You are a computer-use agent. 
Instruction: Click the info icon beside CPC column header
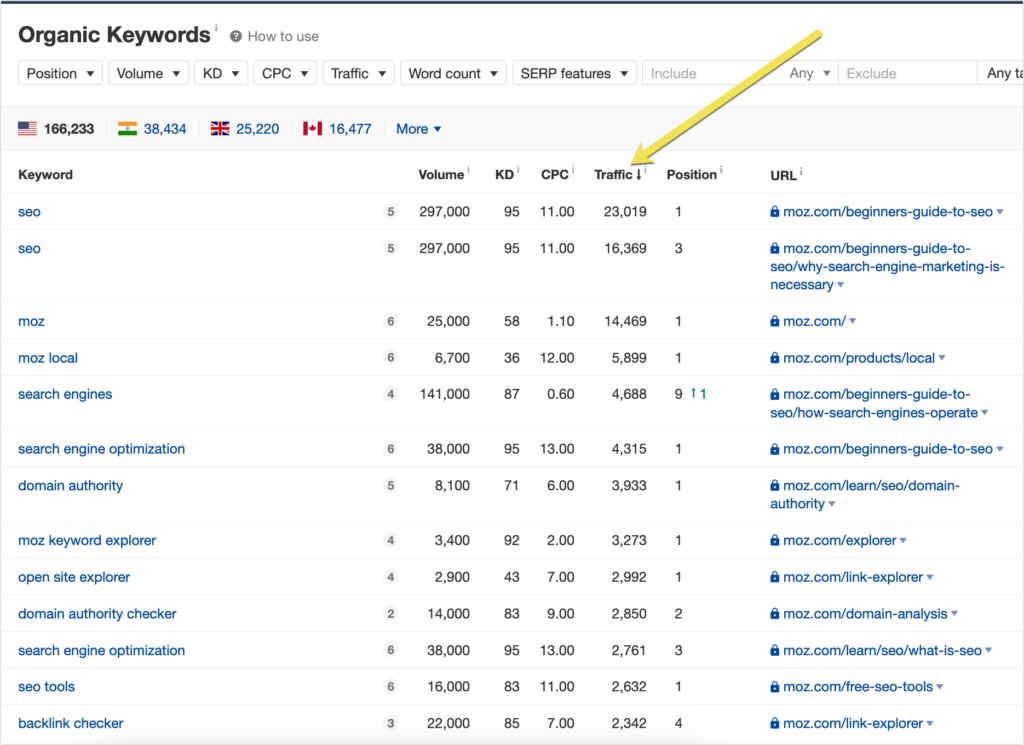tap(573, 170)
